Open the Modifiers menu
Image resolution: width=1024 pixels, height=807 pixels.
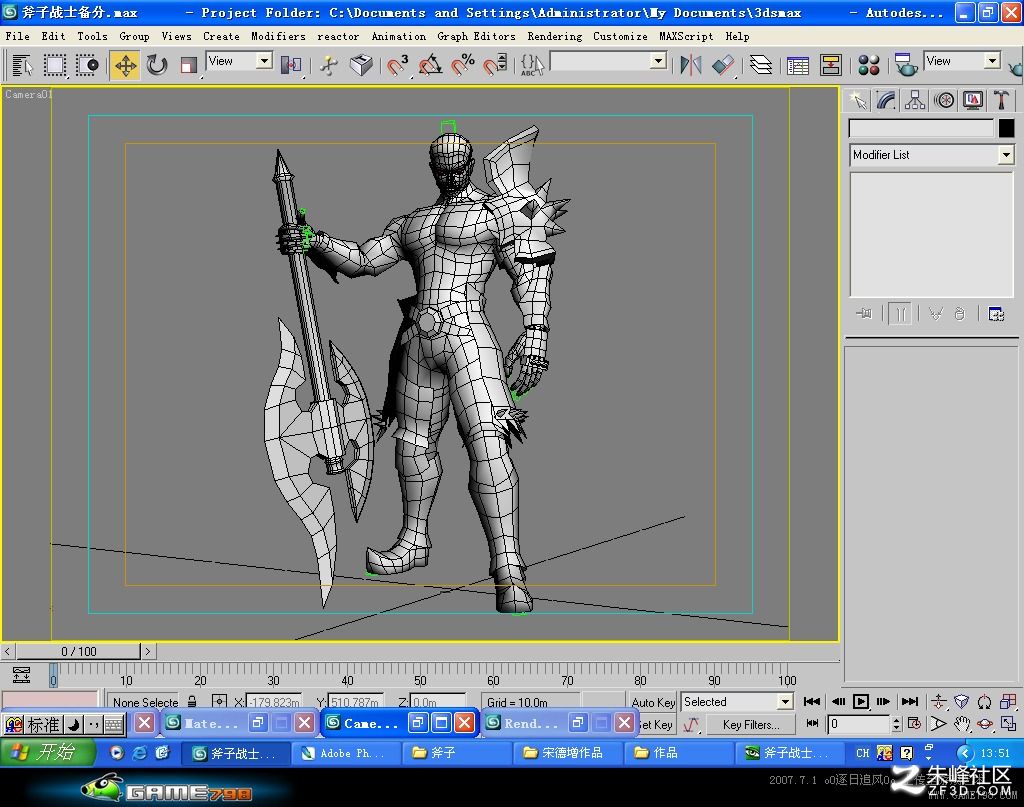click(278, 37)
